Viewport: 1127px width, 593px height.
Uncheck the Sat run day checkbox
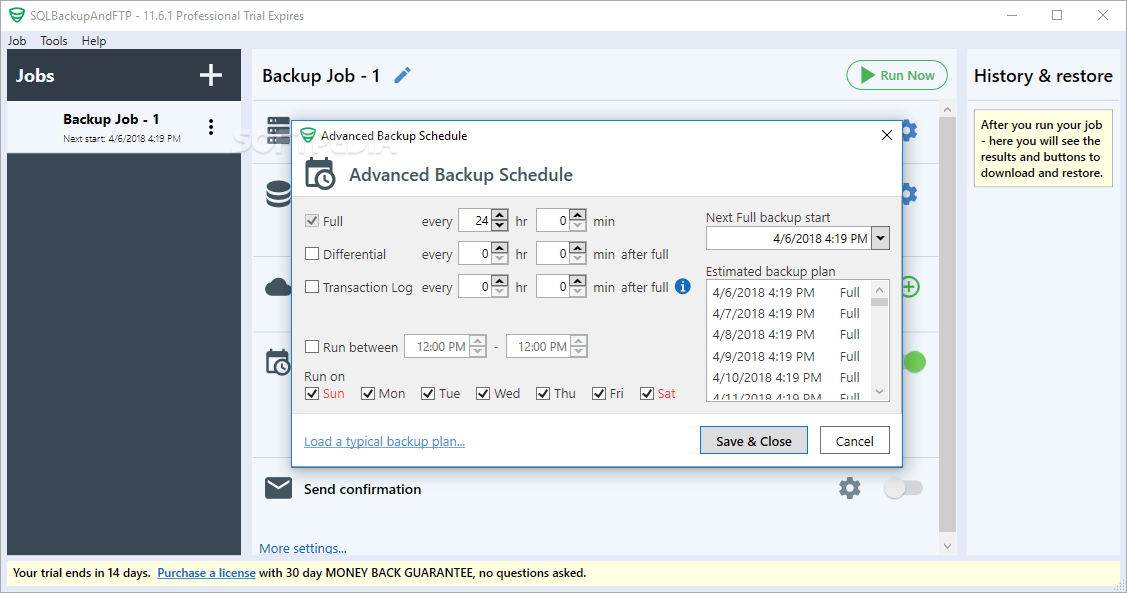click(x=646, y=393)
